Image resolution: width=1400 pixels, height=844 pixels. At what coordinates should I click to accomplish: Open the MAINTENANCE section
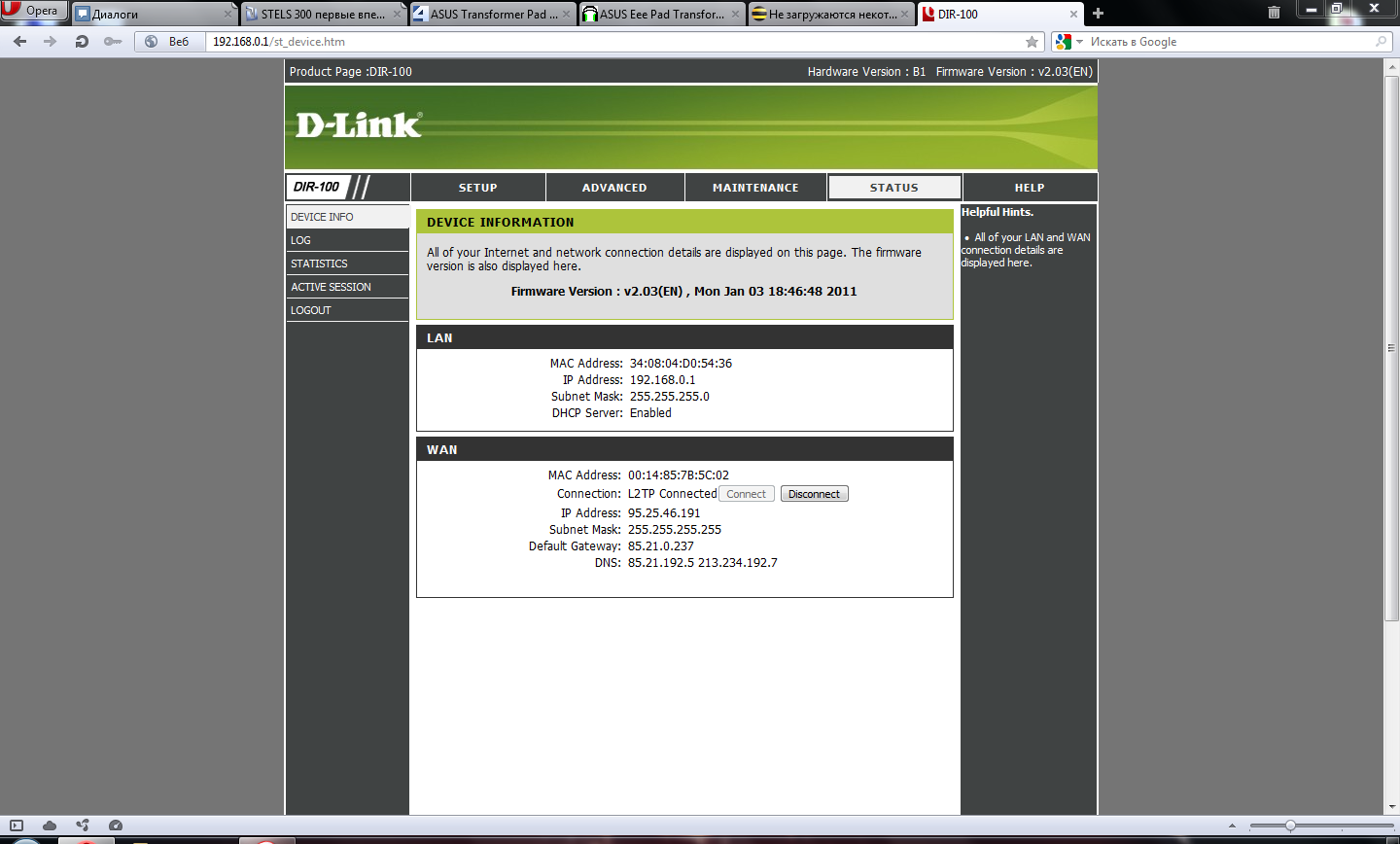click(x=755, y=188)
